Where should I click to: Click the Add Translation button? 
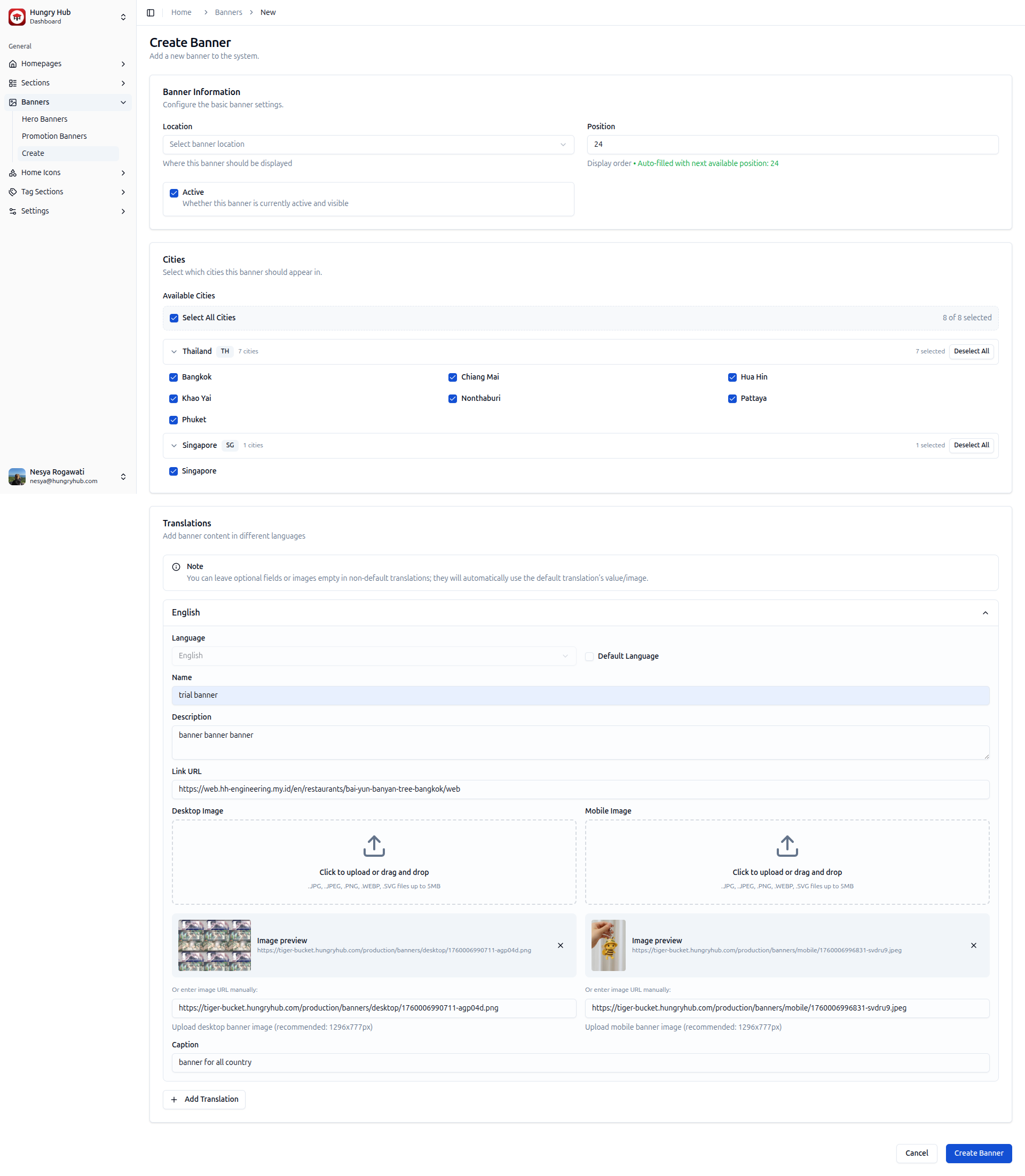coord(204,1099)
